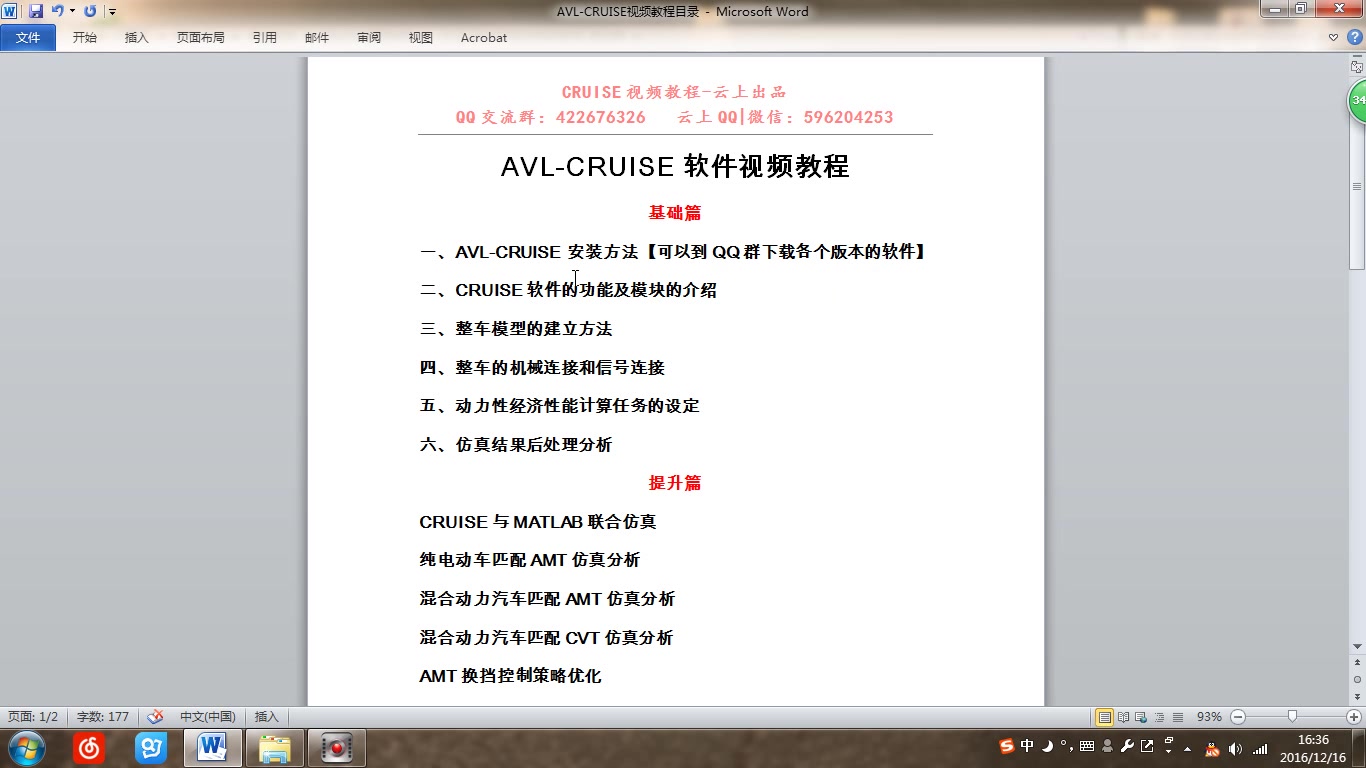
Task: Click the red heading 基础篇
Action: 675,213
